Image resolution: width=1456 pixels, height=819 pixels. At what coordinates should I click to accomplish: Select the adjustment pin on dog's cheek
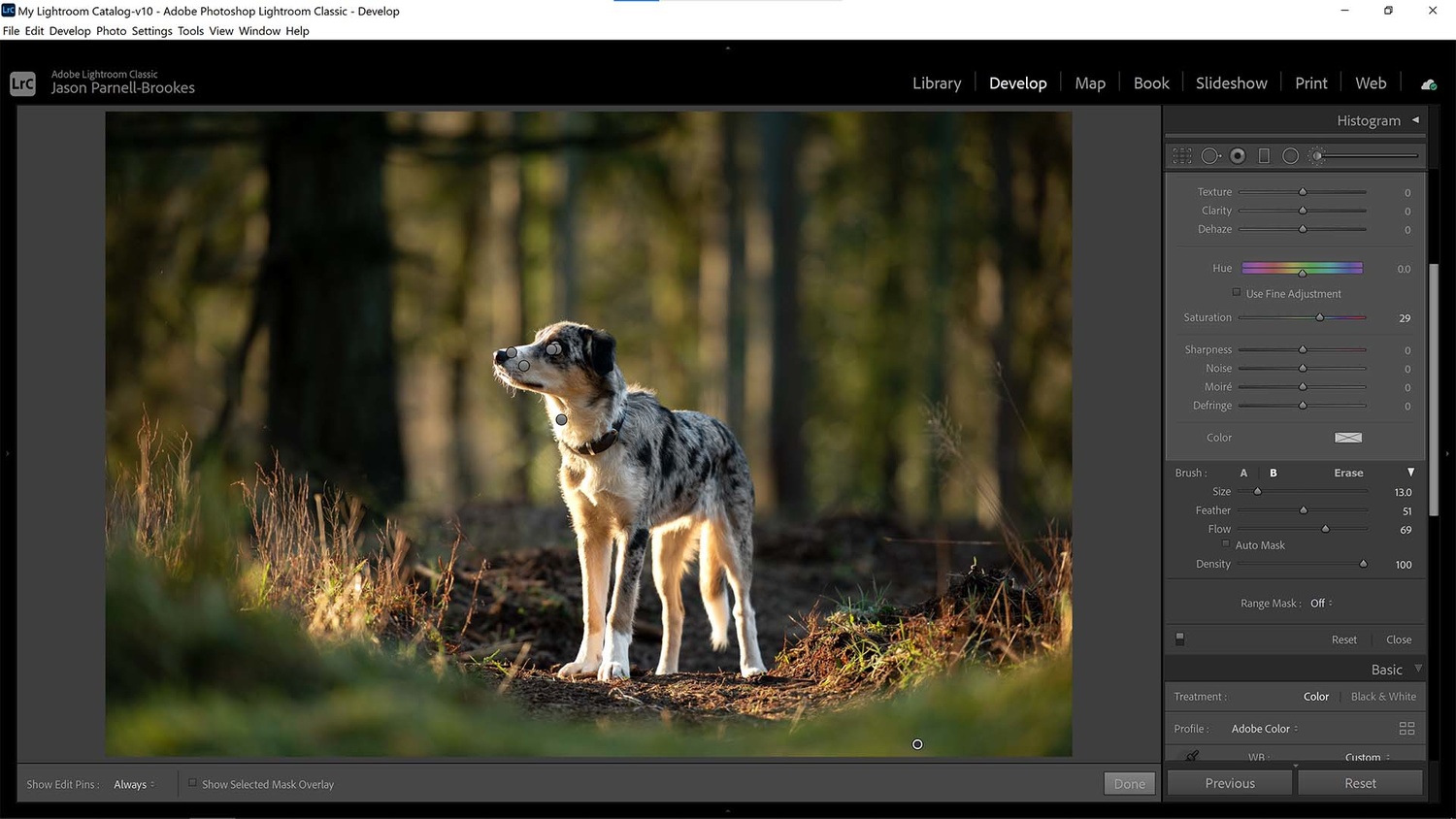click(x=524, y=366)
